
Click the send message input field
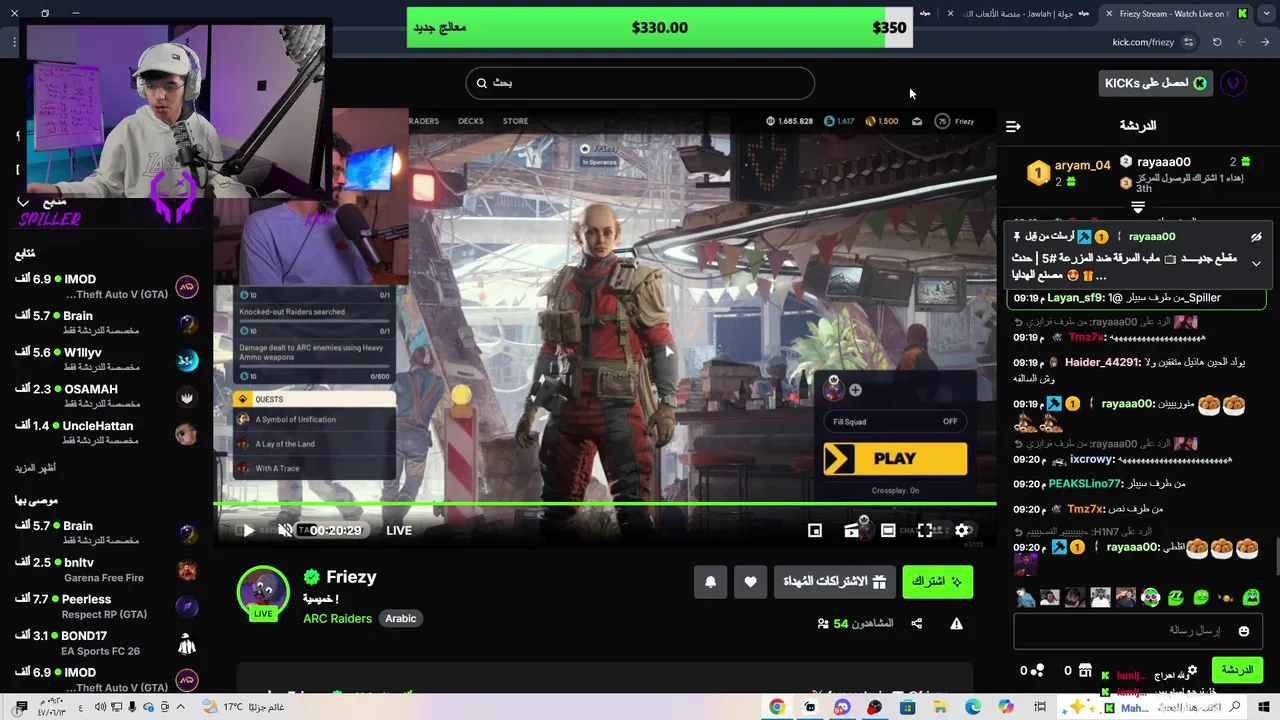click(x=1137, y=631)
